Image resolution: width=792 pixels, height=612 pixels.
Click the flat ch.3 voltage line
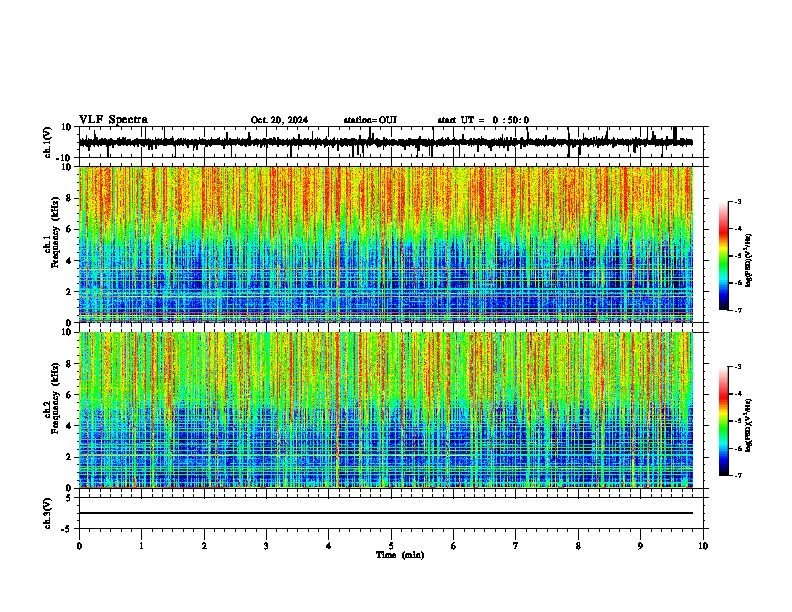[x=386, y=513]
